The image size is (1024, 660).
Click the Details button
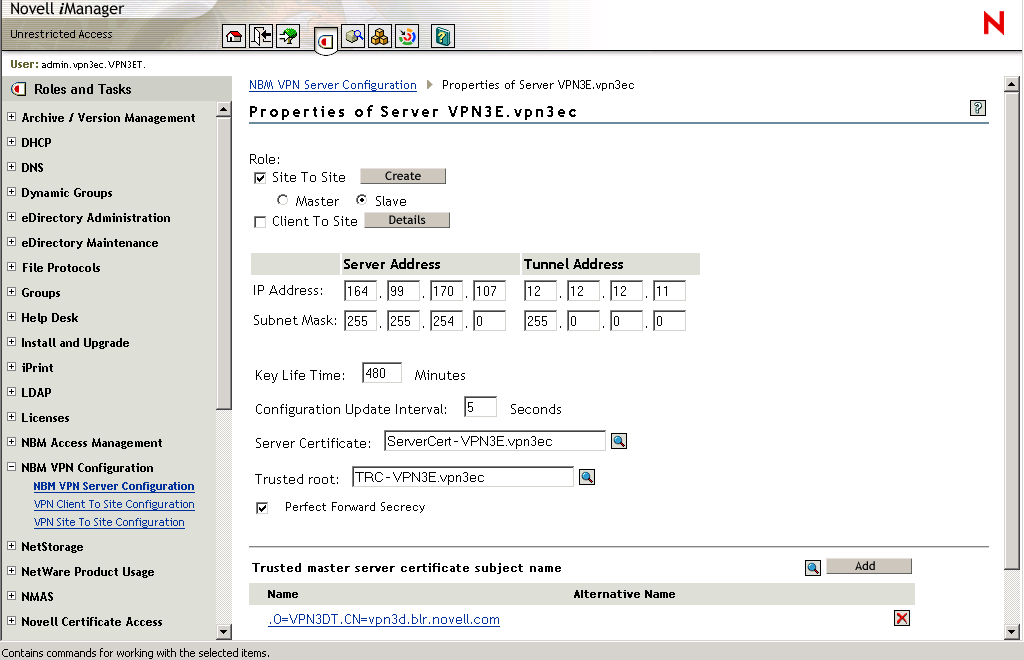tap(407, 220)
